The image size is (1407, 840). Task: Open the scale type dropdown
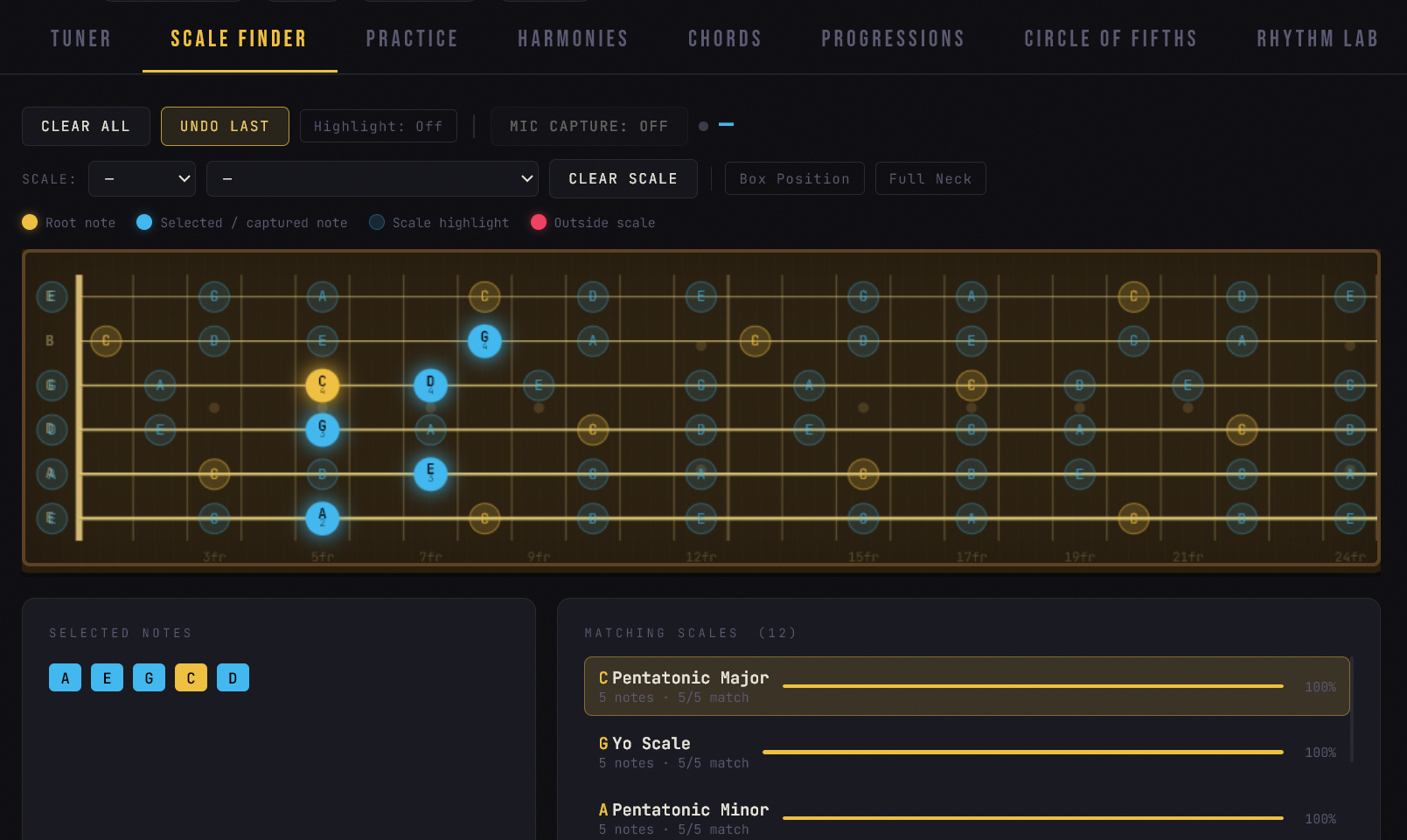point(372,178)
